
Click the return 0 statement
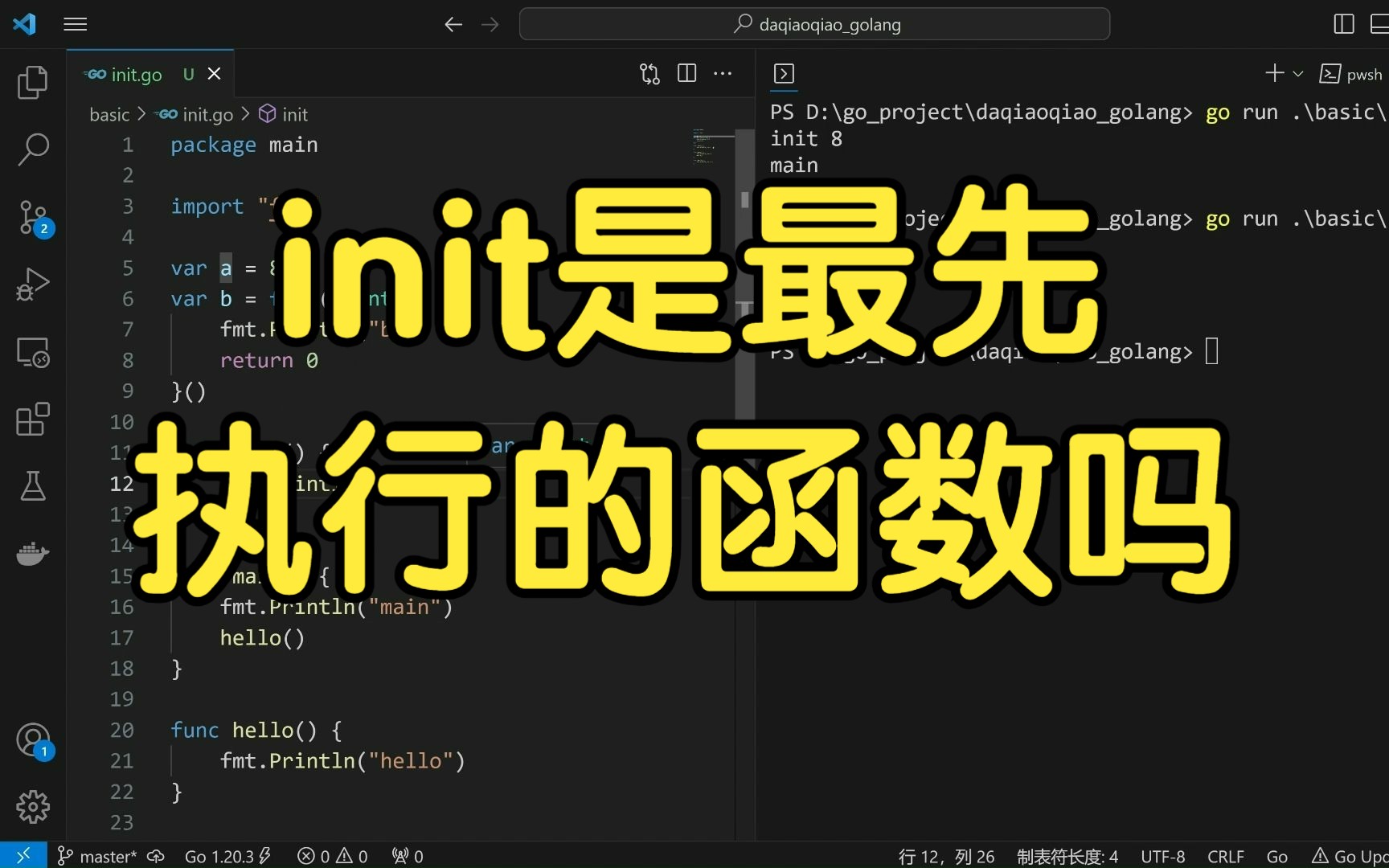(269, 361)
